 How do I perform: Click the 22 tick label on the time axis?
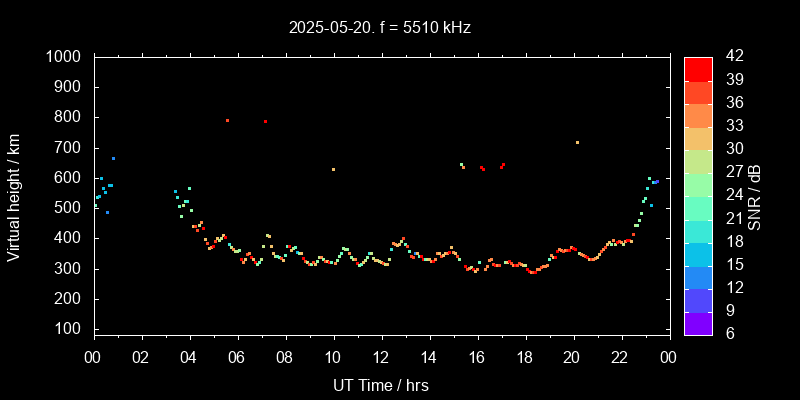[620, 357]
